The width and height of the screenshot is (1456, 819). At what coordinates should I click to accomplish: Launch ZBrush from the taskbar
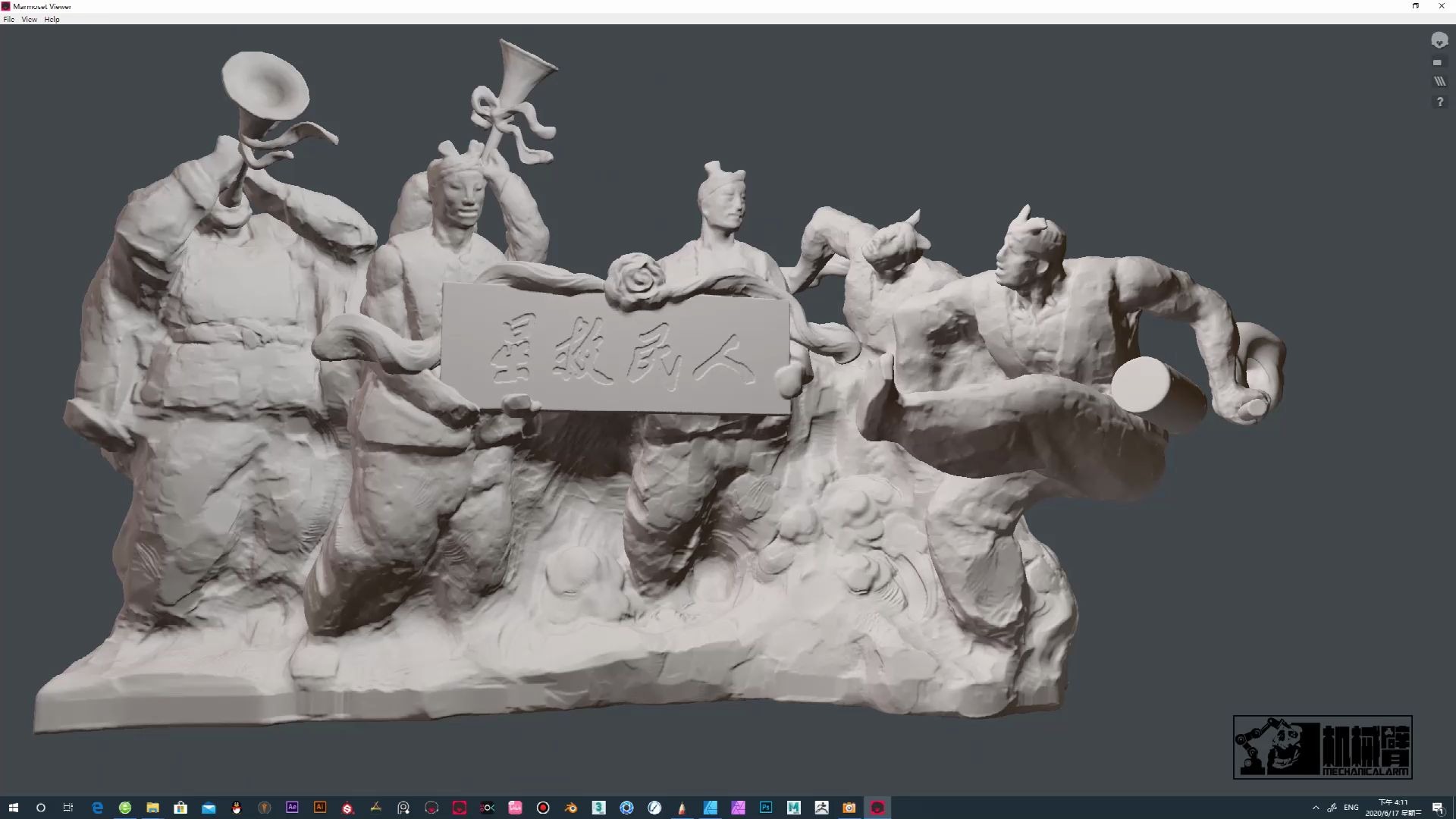[x=821, y=808]
